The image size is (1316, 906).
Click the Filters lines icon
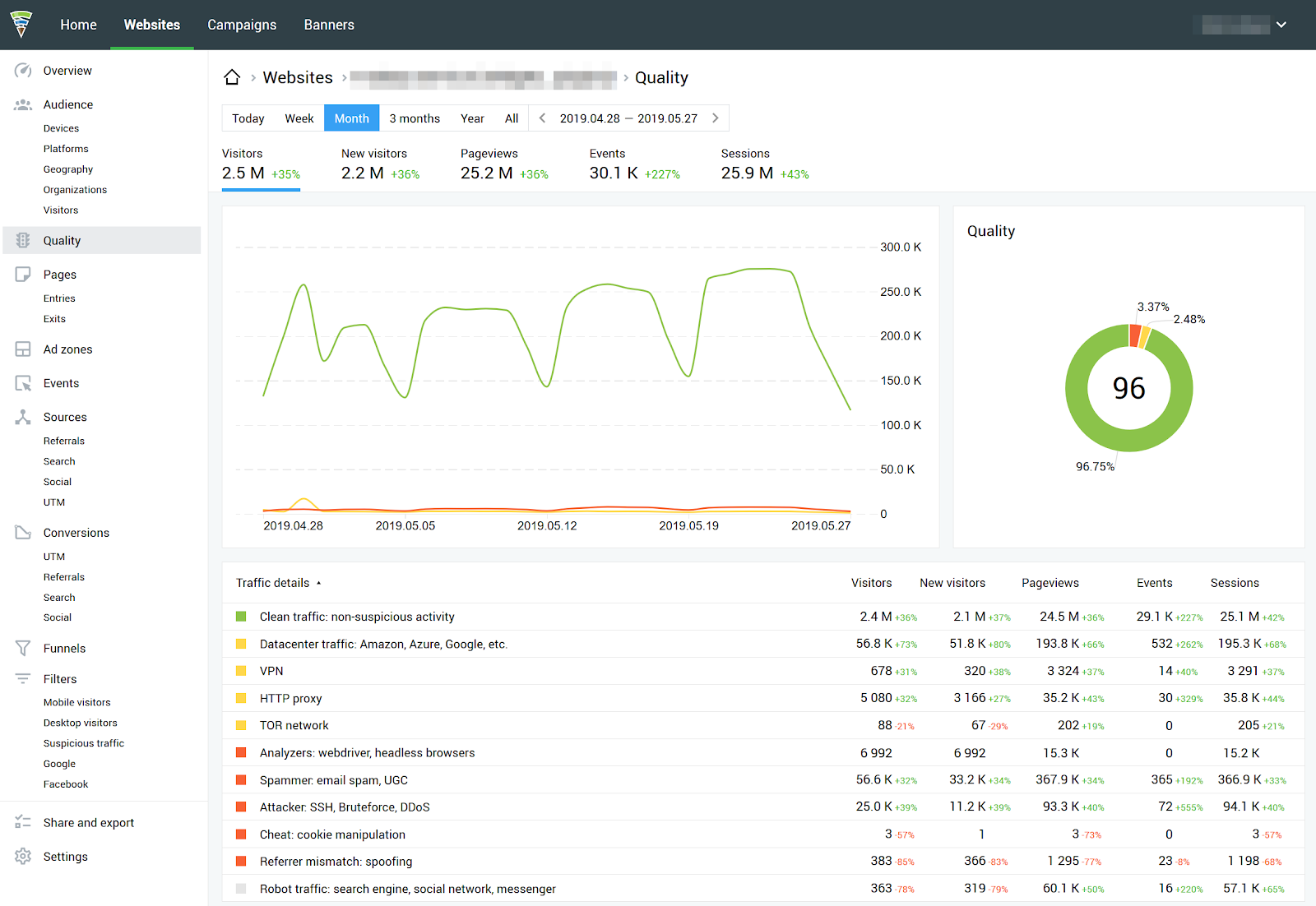click(x=23, y=679)
